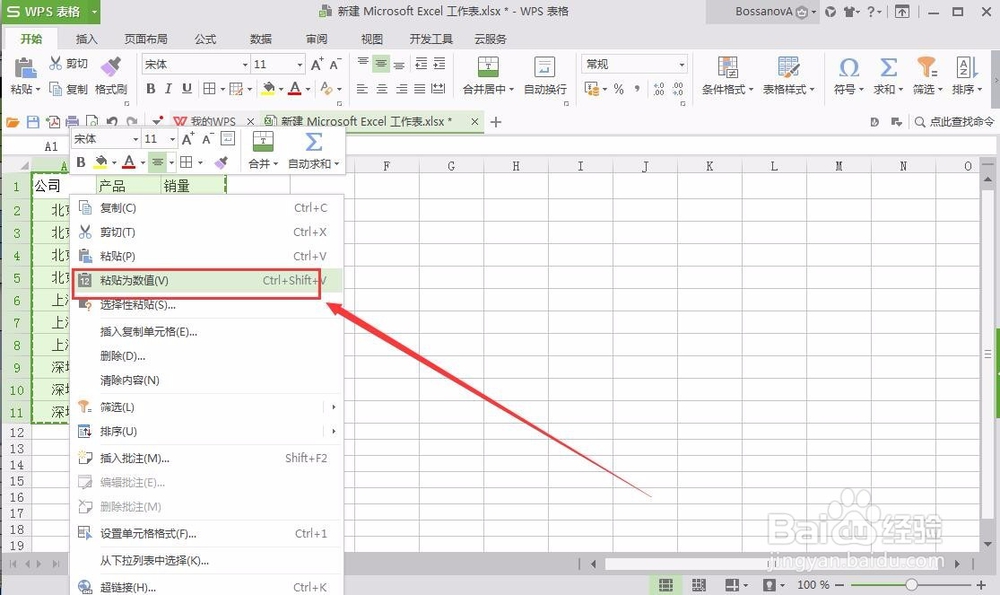Image resolution: width=1000 pixels, height=595 pixels.
Task: Click the Merge and Center (合并居中) icon
Action: coord(487,68)
